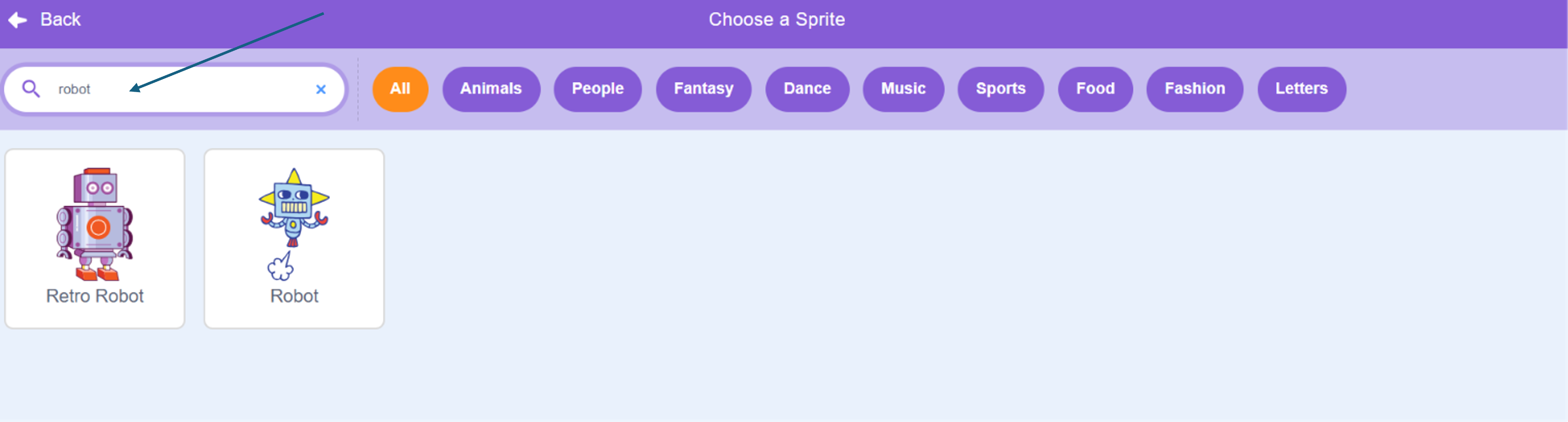Filter sprites by Animals

point(491,89)
